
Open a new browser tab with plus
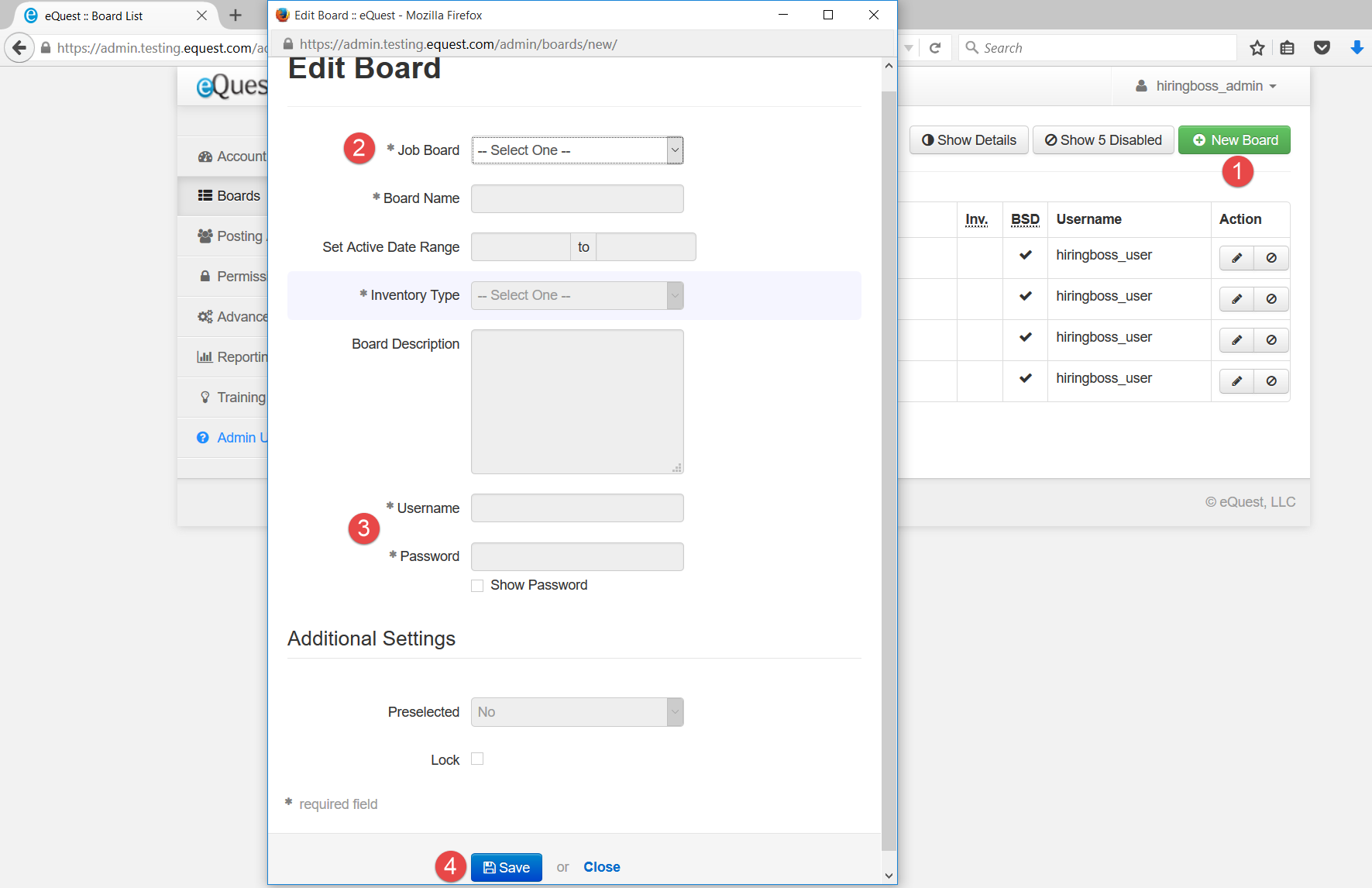[x=236, y=15]
